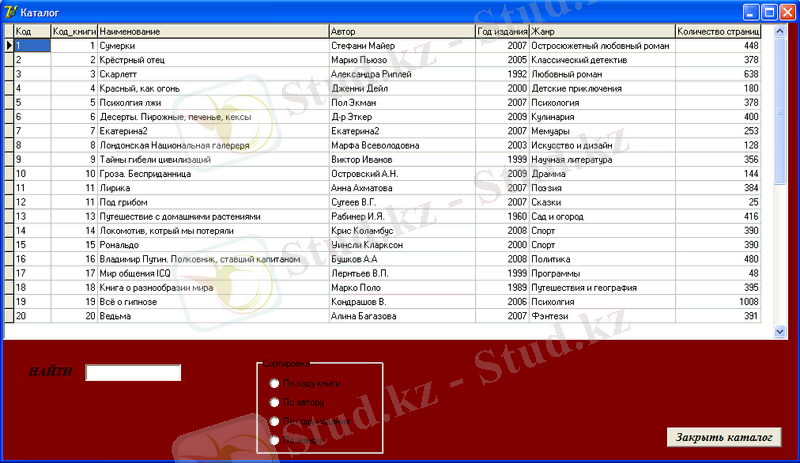Image resolution: width=800 pixels, height=463 pixels.
Task: Select Локомотив, котрый мы потеряли cell
Action: (x=213, y=231)
